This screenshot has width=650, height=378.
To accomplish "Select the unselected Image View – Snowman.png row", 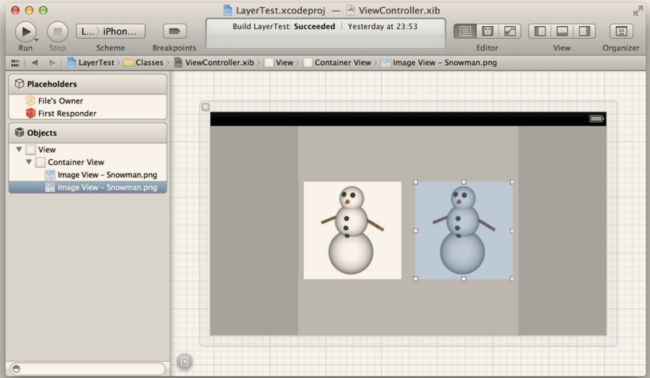I will tap(87, 174).
